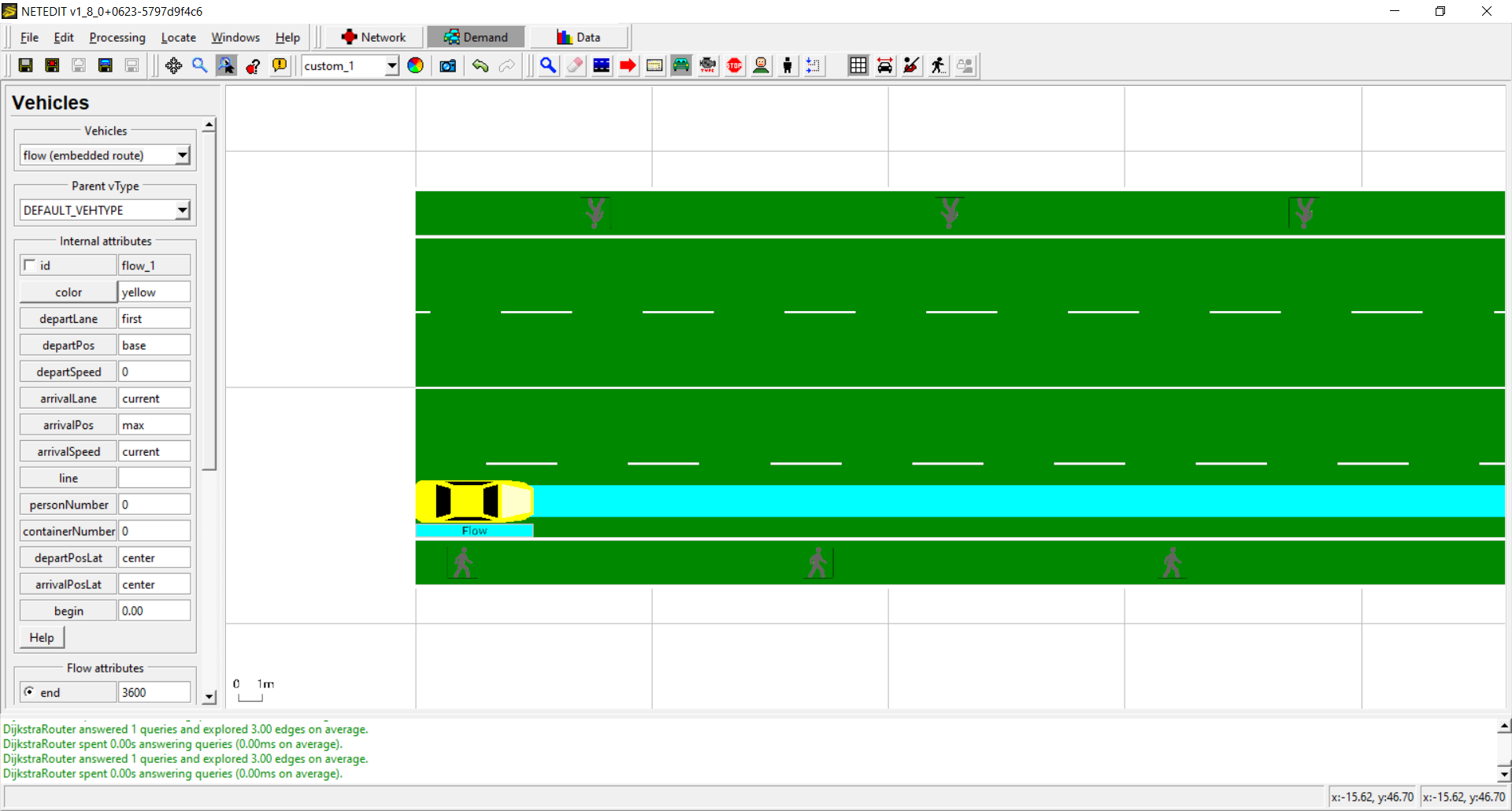Click the departSpeed value field
Screen dimensions: 1512x811
tap(154, 372)
